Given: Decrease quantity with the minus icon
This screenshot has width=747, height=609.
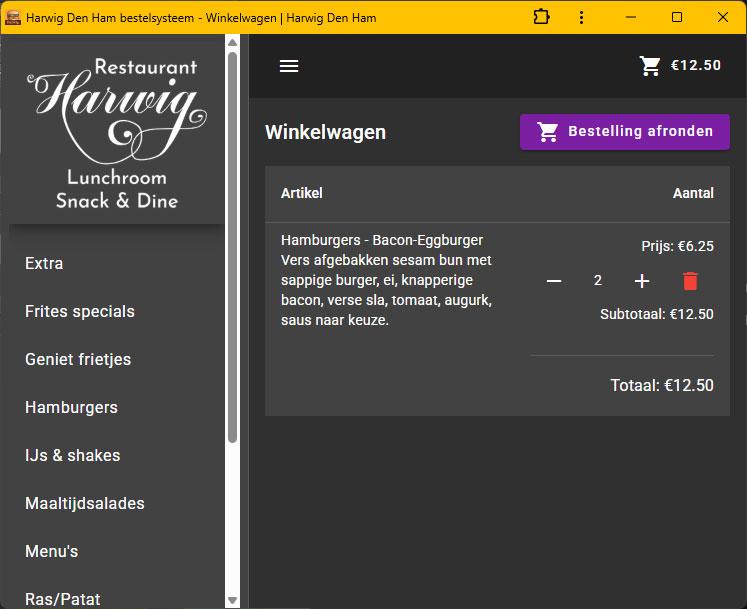Looking at the screenshot, I should 554,281.
